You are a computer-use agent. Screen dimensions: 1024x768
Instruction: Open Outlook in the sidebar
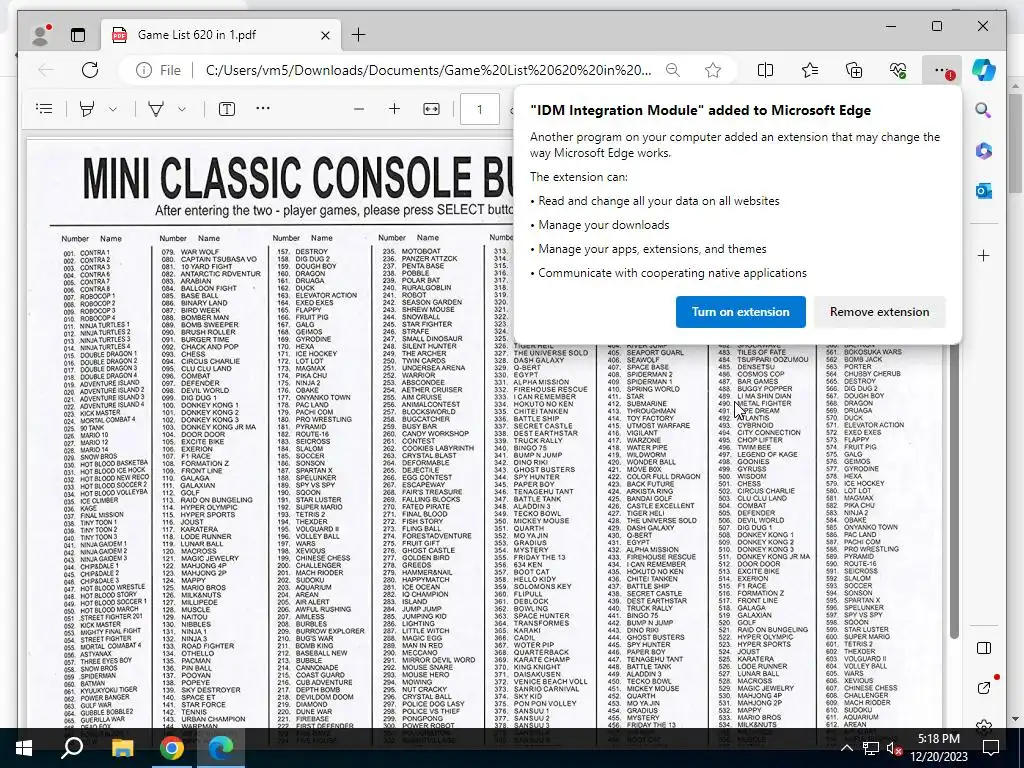coord(984,191)
